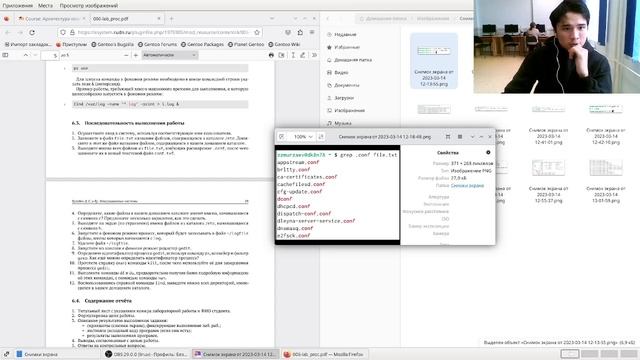The height and width of the screenshot is (360, 640).
Task: Open a new Firefox tab
Action: point(171,19)
